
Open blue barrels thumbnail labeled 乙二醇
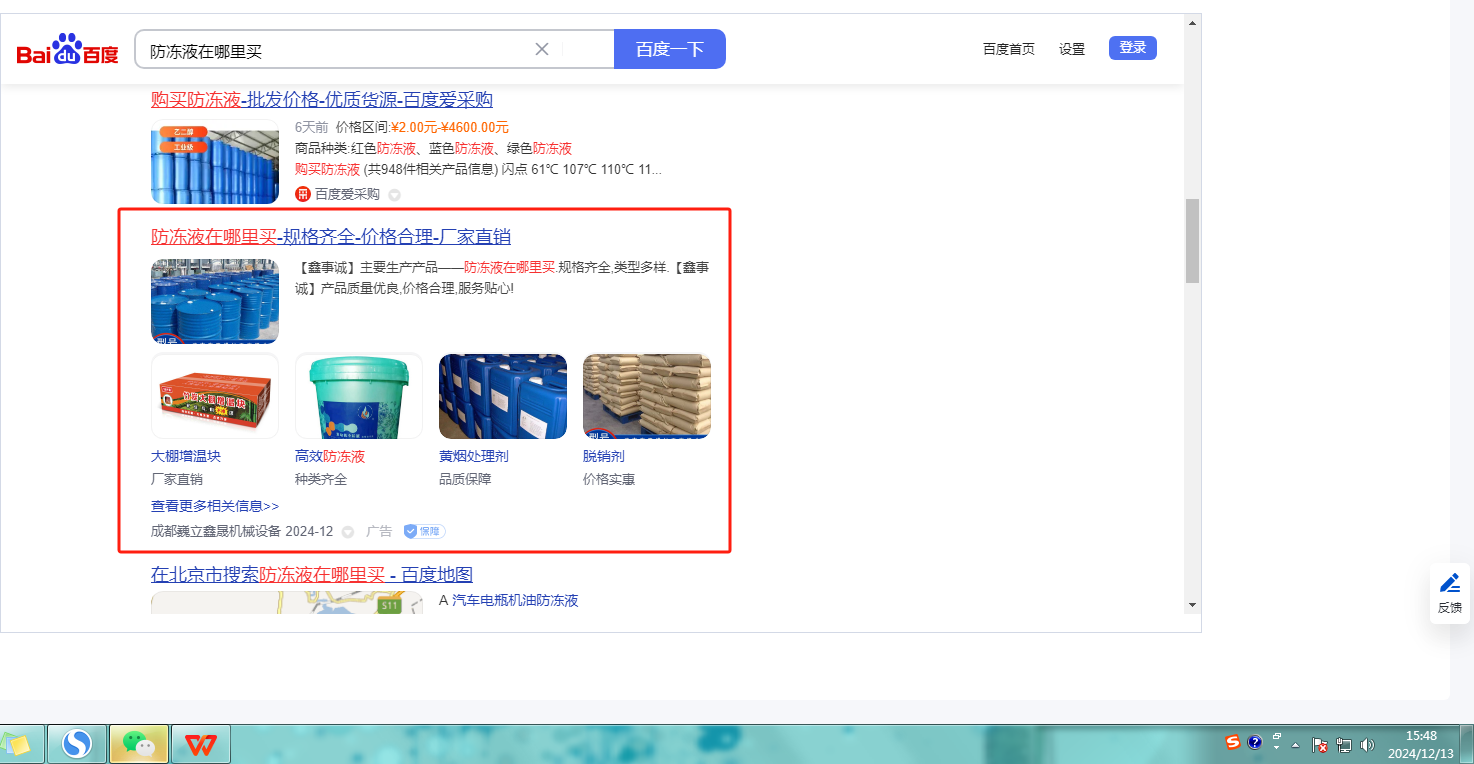(x=215, y=162)
